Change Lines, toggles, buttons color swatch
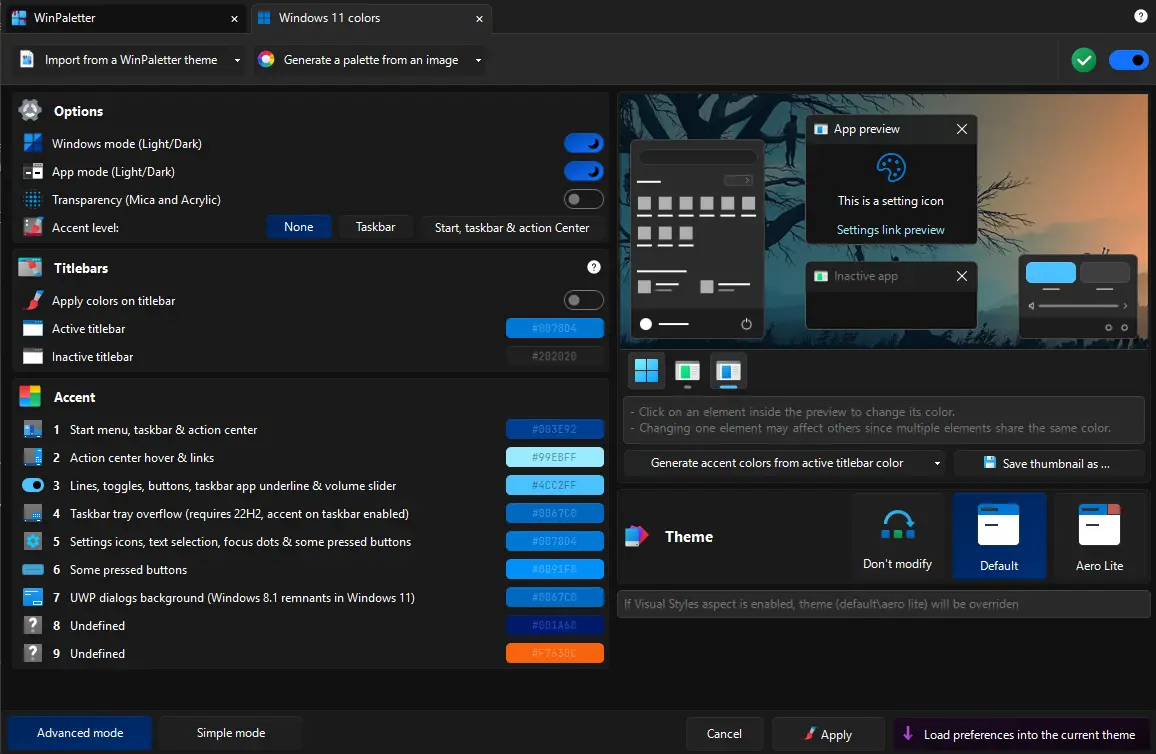The height and width of the screenshot is (754, 1156). coord(554,485)
